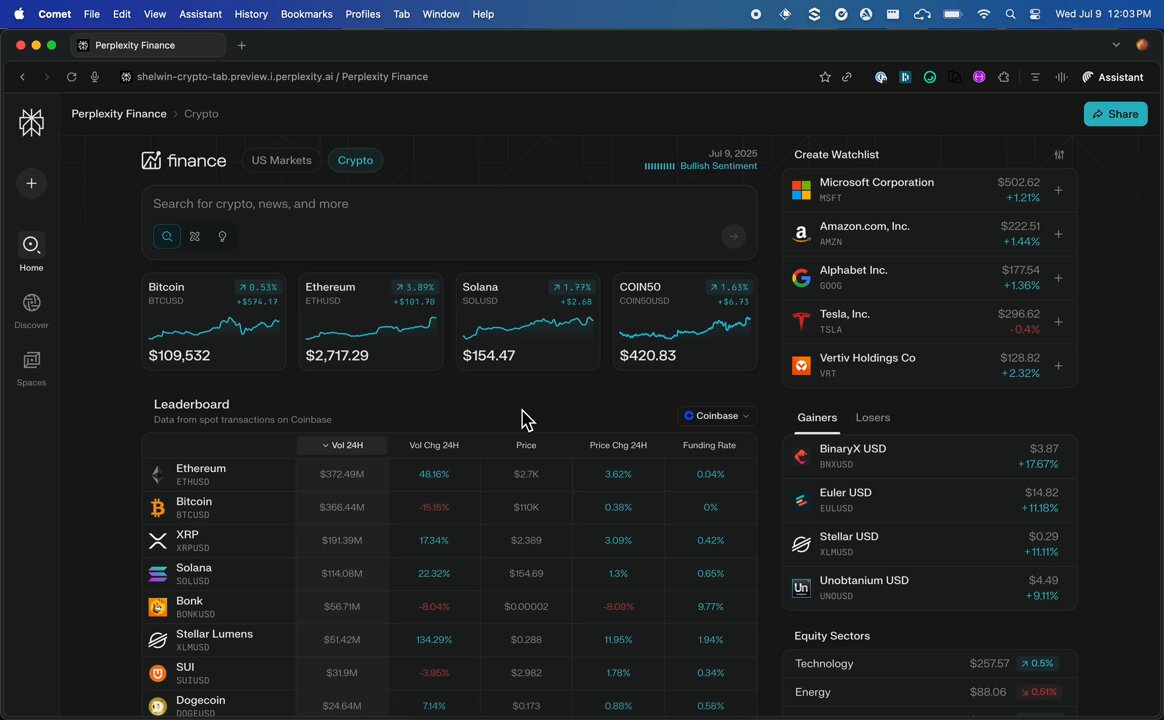
Task: Open macOS Control Center icon
Action: [1036, 14]
